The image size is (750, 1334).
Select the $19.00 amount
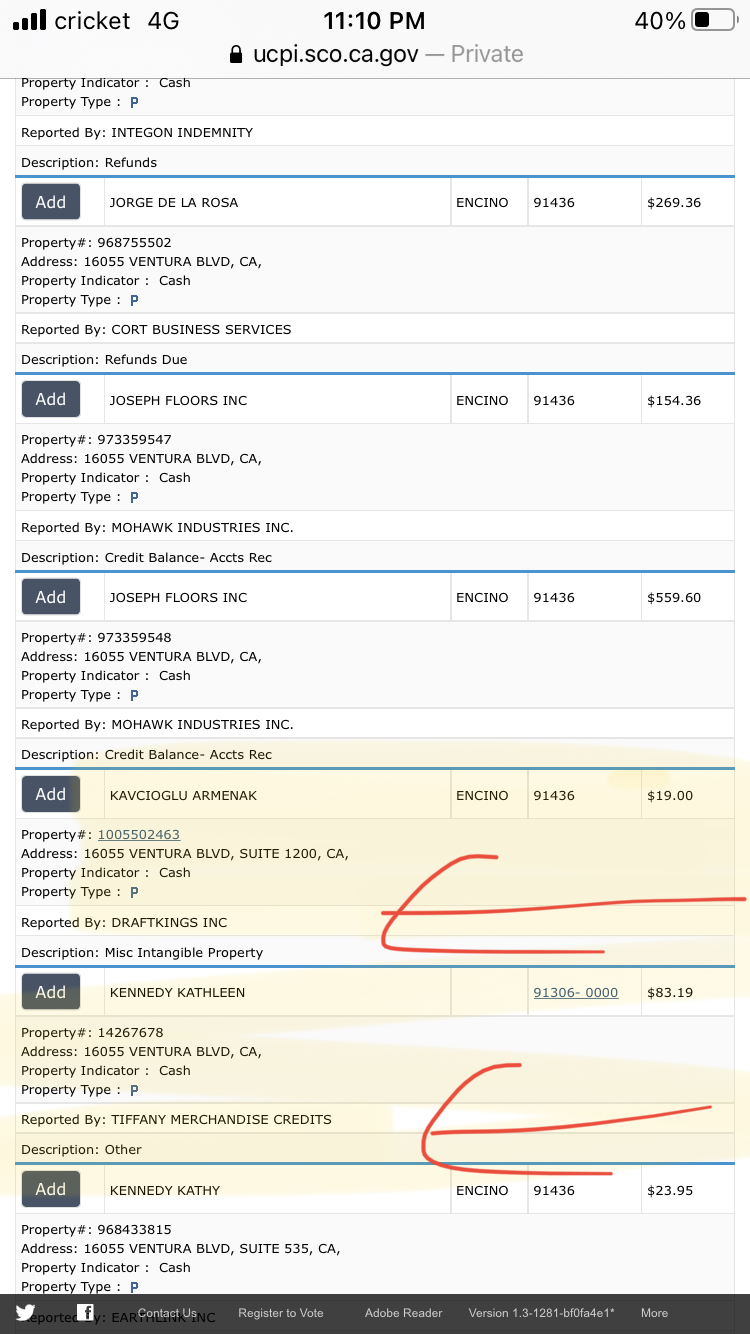click(x=670, y=796)
